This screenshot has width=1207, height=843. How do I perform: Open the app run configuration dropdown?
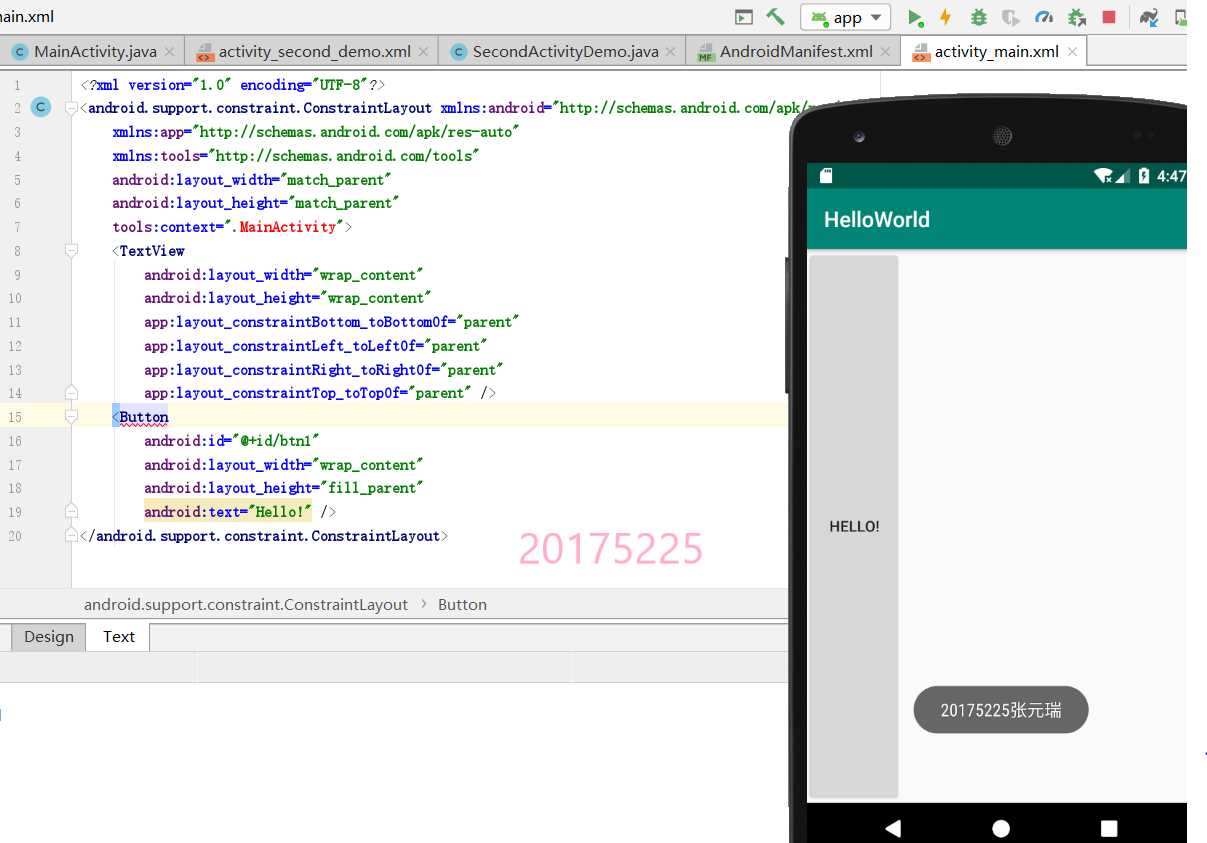coord(846,17)
